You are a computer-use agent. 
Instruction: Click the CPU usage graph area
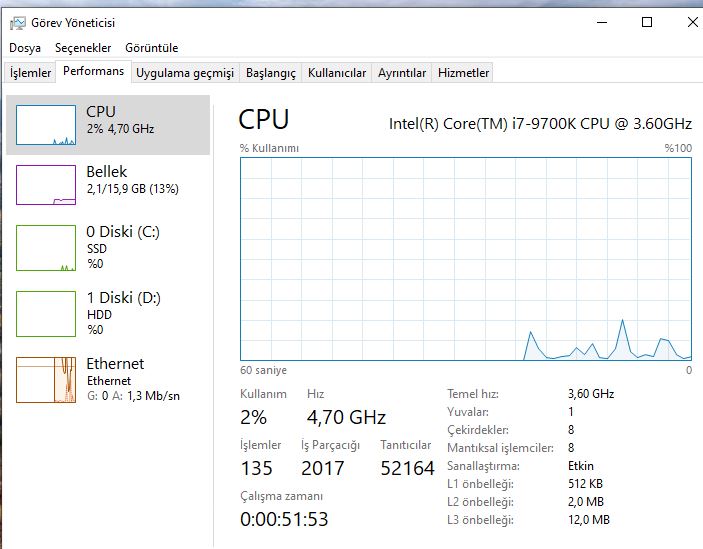coord(466,258)
